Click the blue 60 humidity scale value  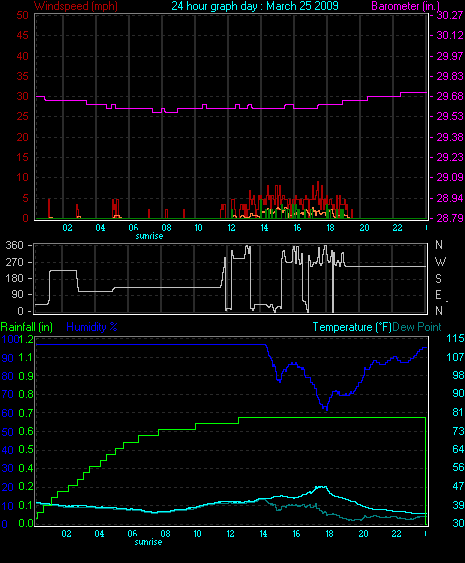(8, 413)
